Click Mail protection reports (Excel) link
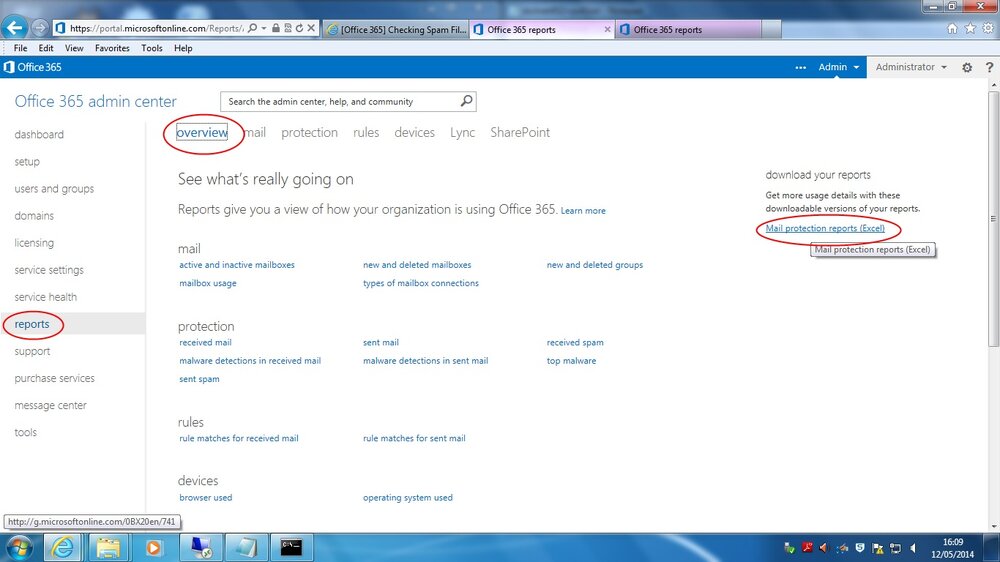Viewport: 1000px width, 562px height. click(x=825, y=228)
